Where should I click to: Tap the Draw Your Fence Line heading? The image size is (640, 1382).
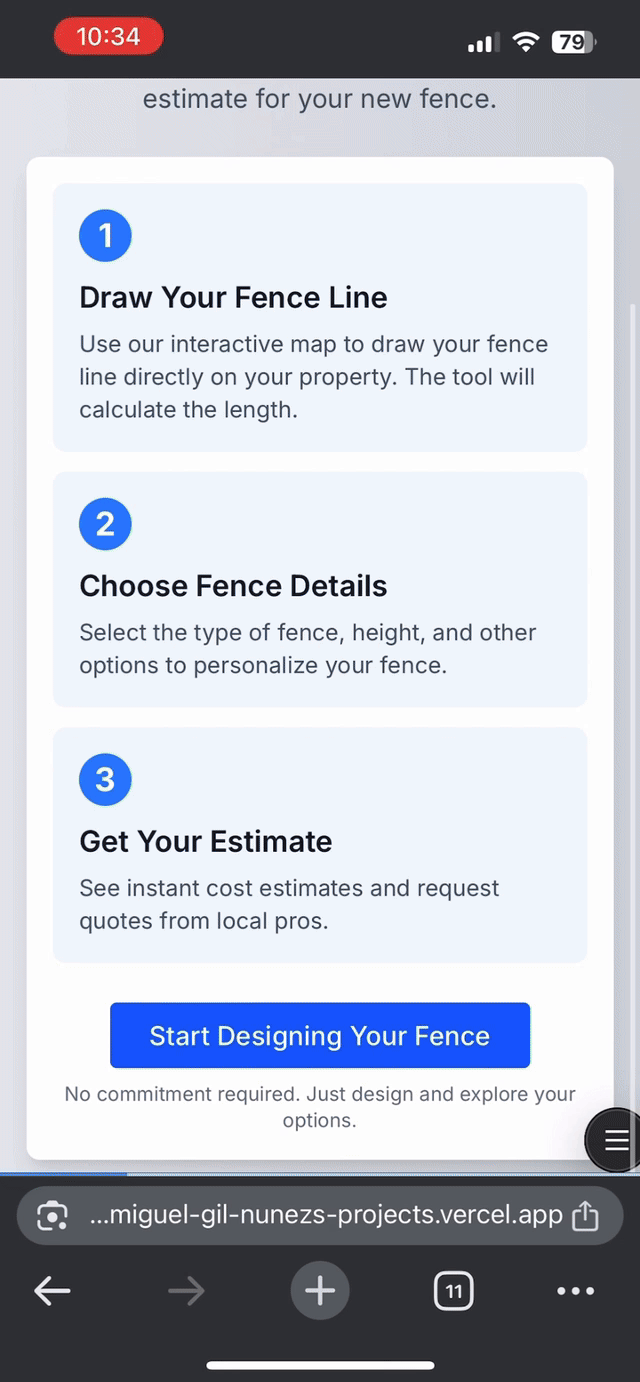click(x=233, y=297)
